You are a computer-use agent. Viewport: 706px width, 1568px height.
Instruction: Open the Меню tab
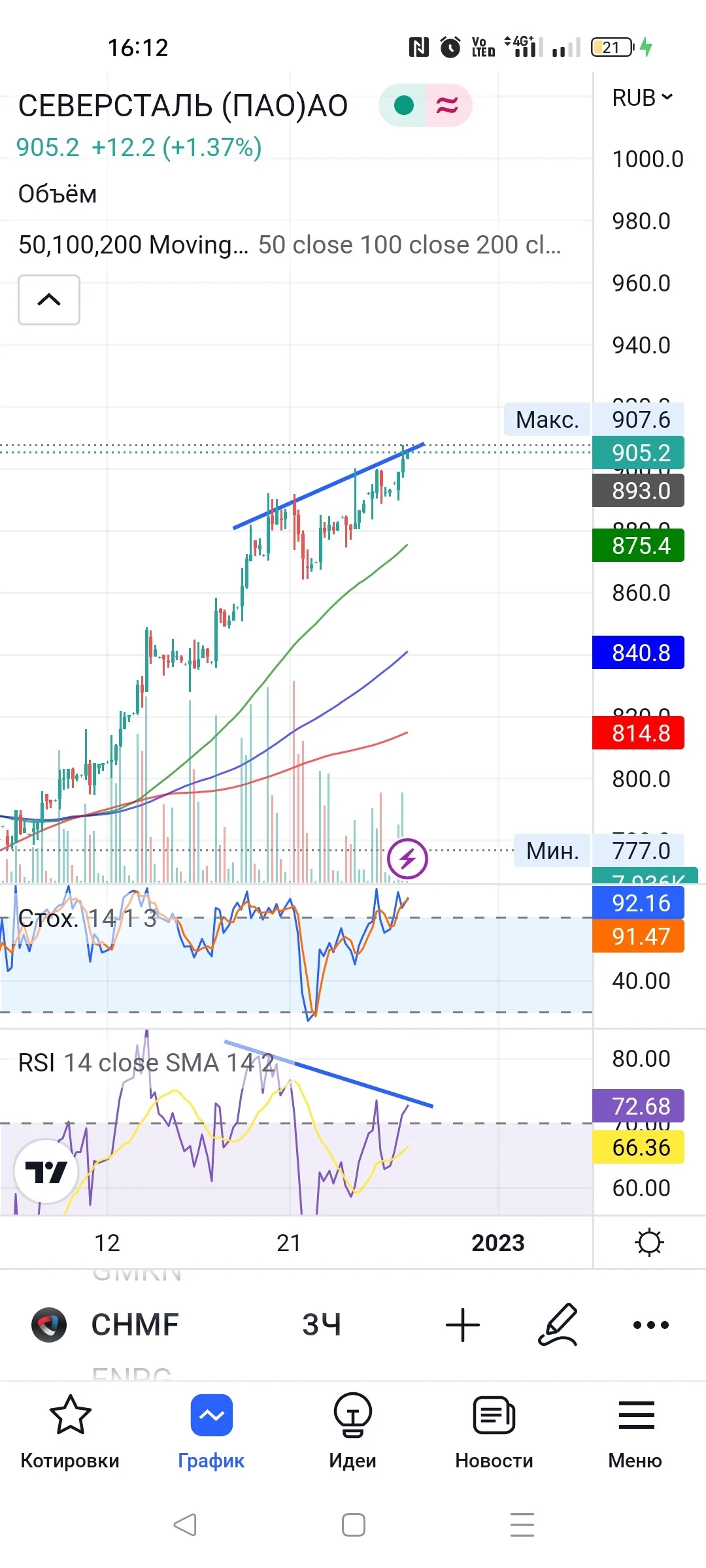pos(635,1433)
